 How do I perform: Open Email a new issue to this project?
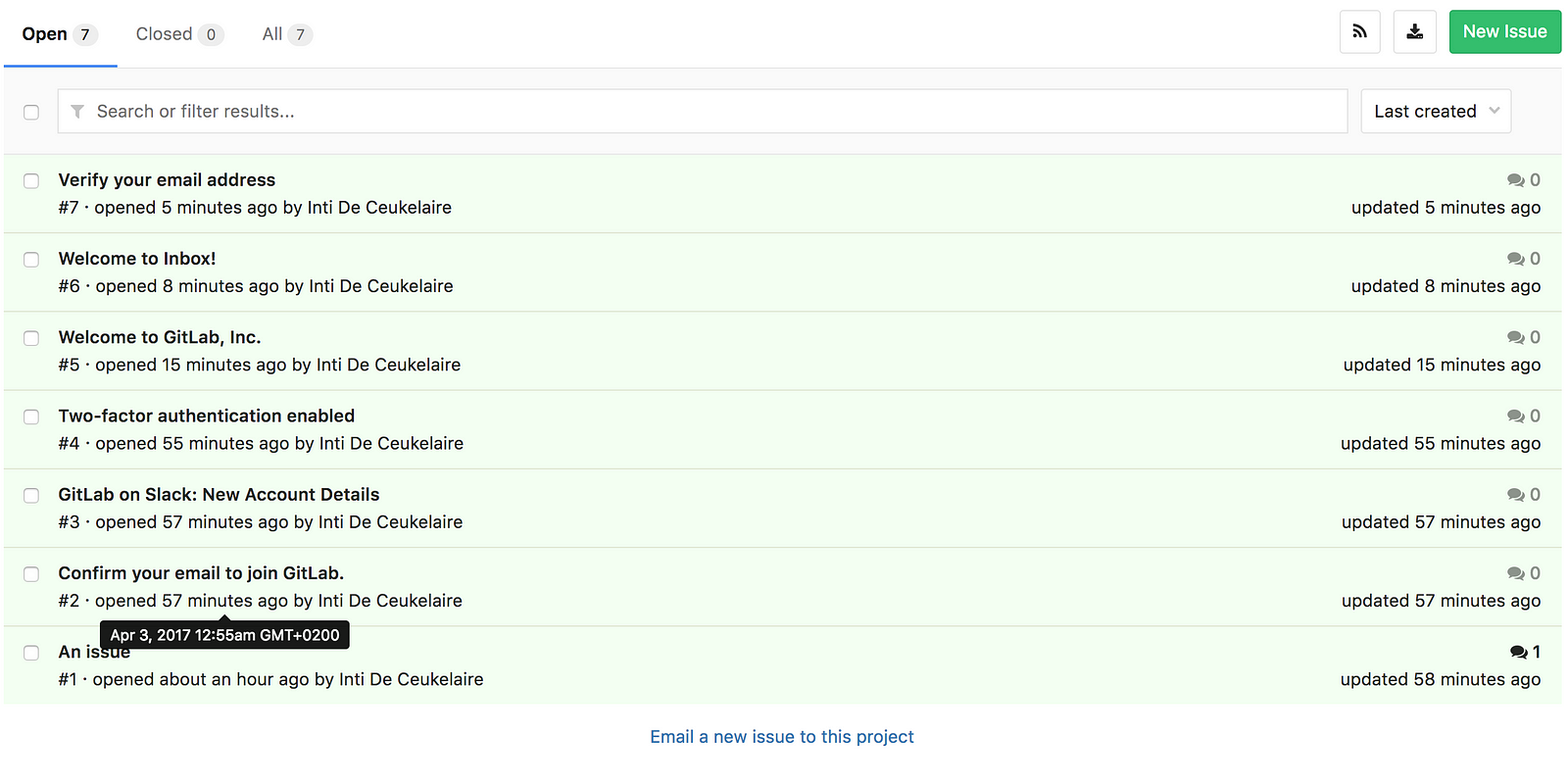(782, 737)
